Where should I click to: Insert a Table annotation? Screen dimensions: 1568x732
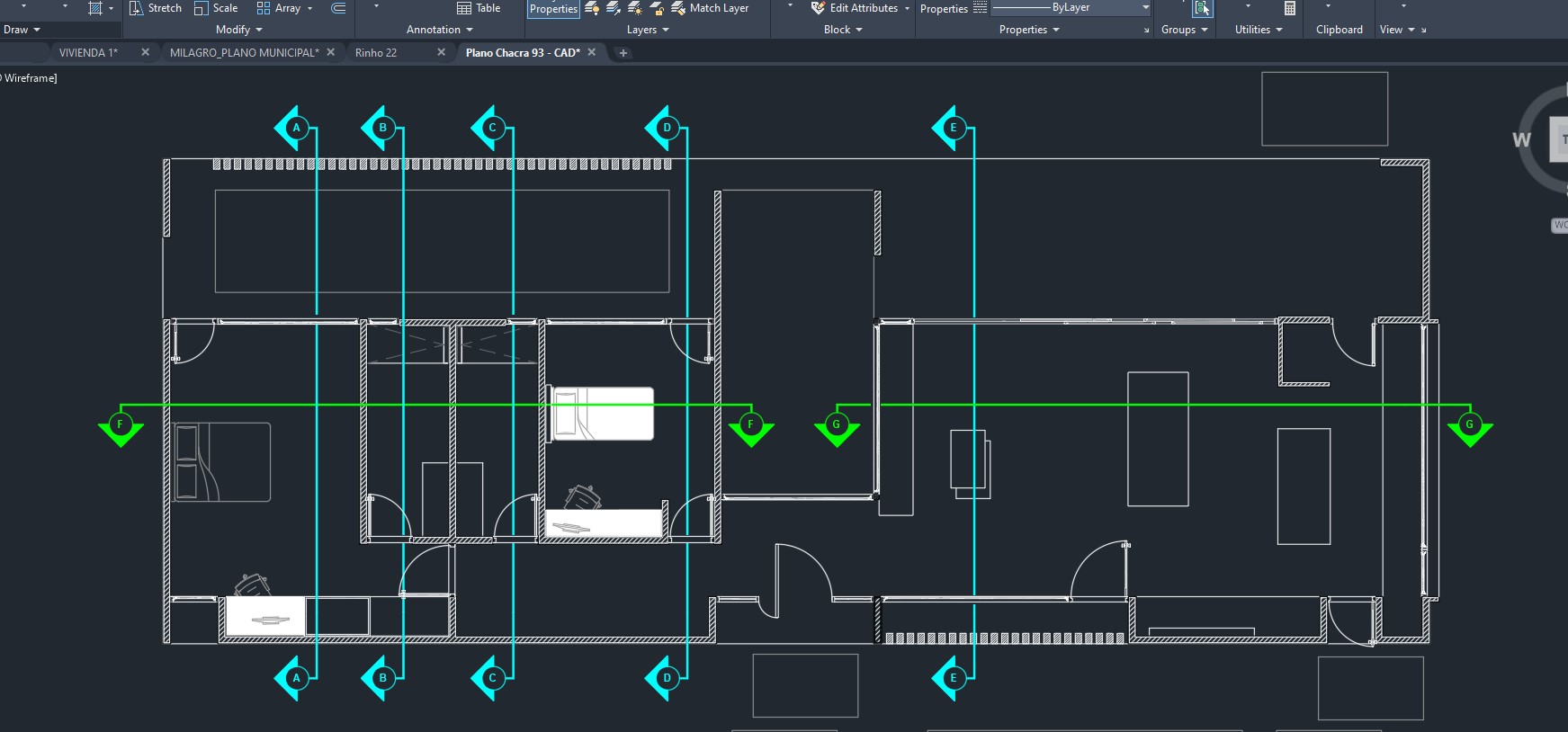tap(479, 8)
